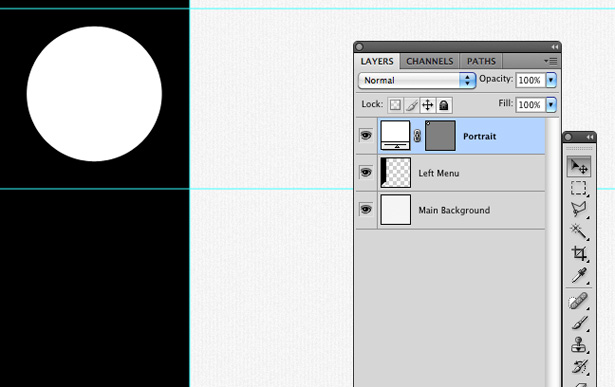
Task: Click Lock all padlock icon
Action: 444,105
